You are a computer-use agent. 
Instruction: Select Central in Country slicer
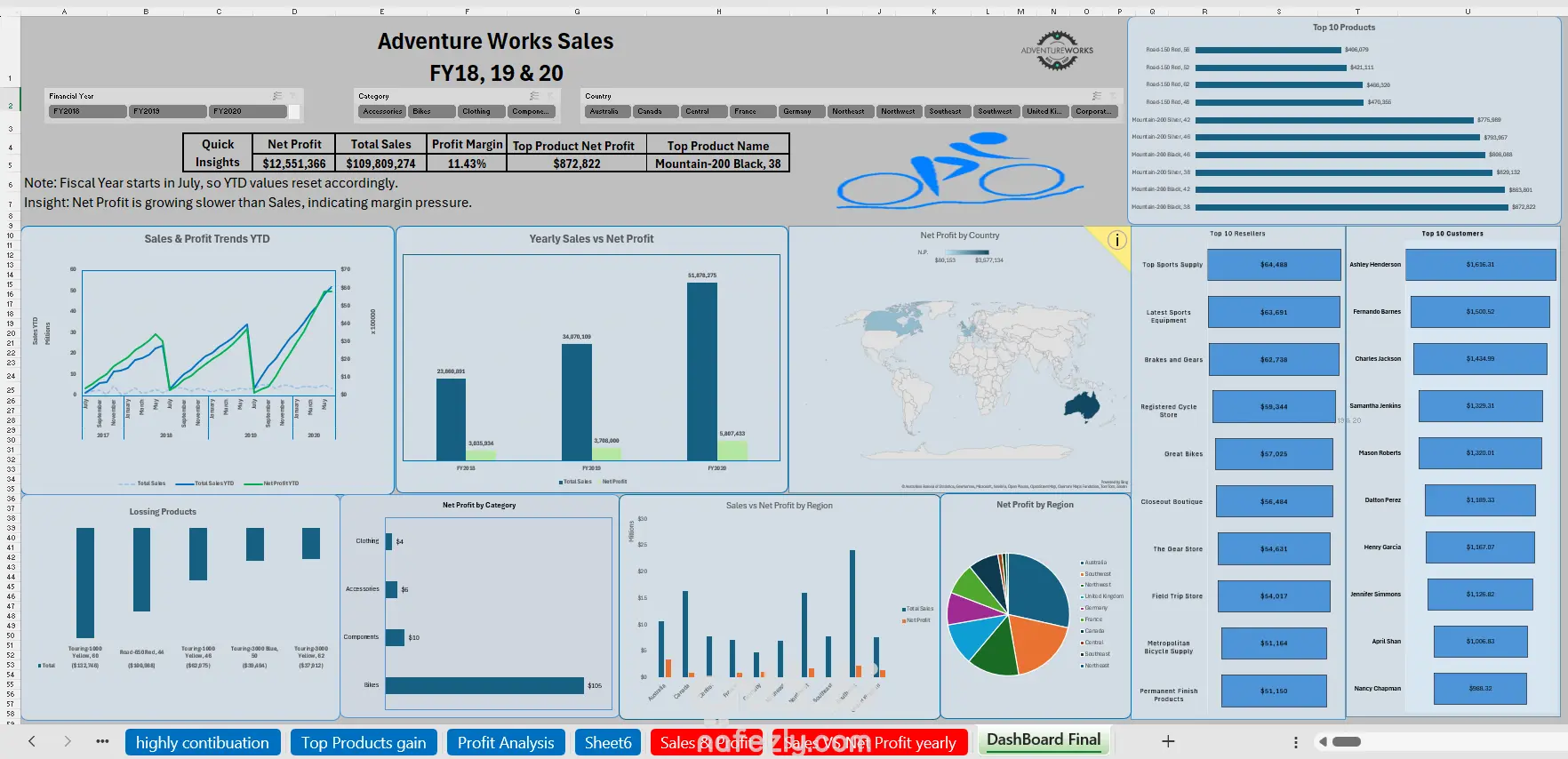(x=705, y=112)
